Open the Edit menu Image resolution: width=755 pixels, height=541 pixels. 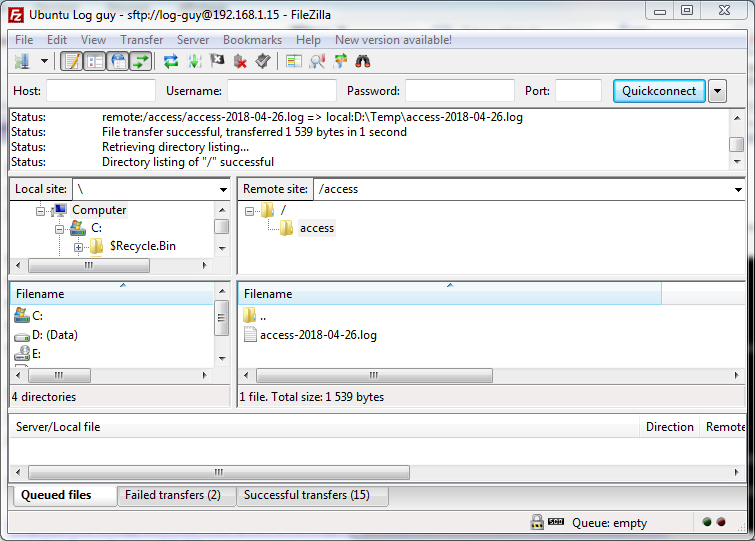tap(57, 40)
